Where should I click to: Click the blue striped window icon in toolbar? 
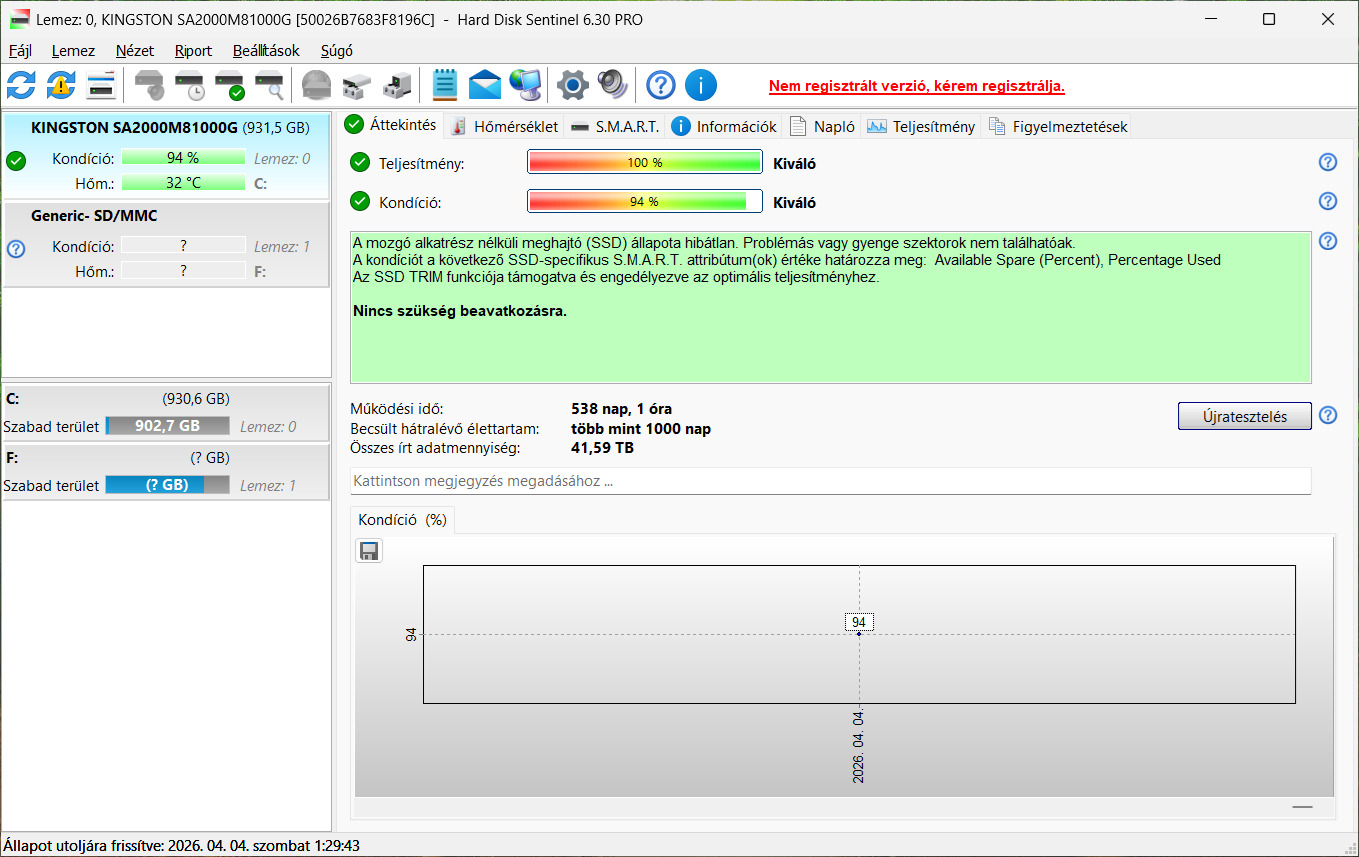click(x=101, y=85)
